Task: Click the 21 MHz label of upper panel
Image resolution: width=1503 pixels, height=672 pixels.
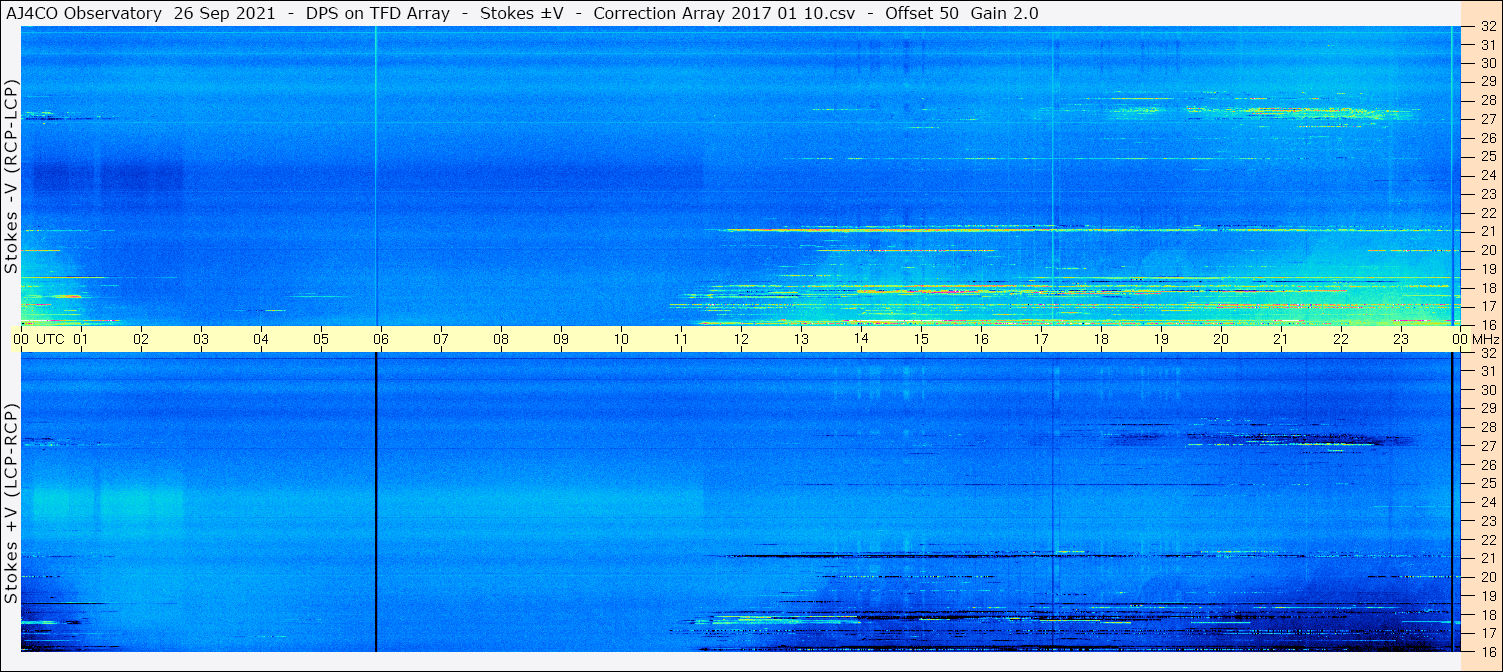Action: 1487,231
